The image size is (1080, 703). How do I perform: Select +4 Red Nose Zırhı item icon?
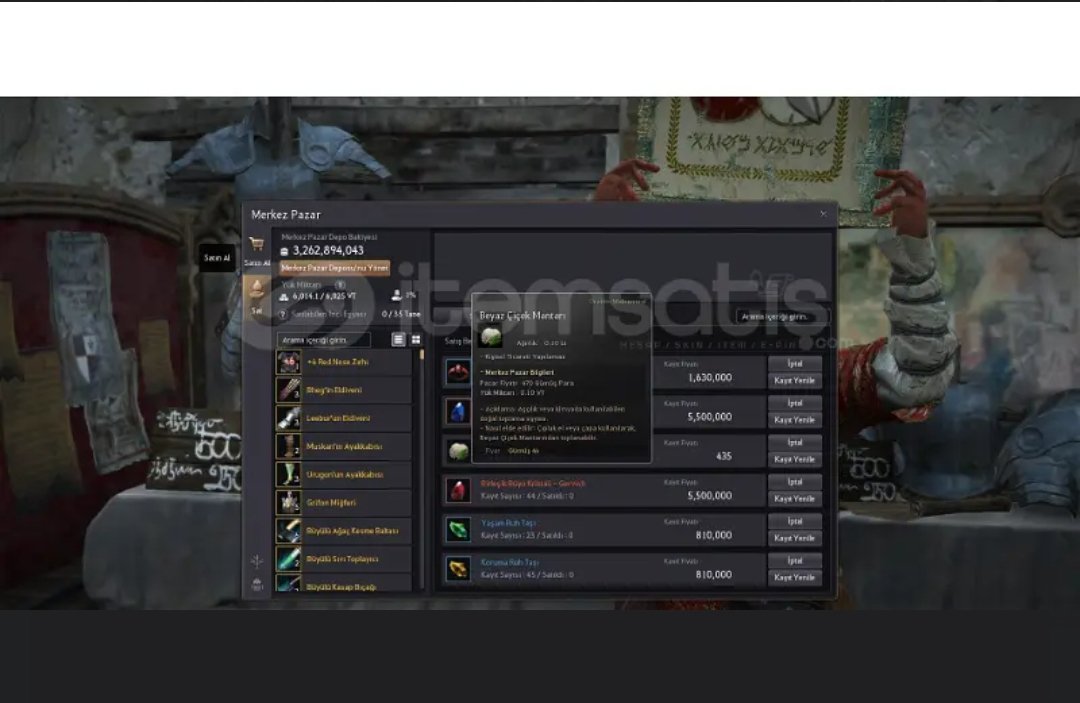coord(289,361)
